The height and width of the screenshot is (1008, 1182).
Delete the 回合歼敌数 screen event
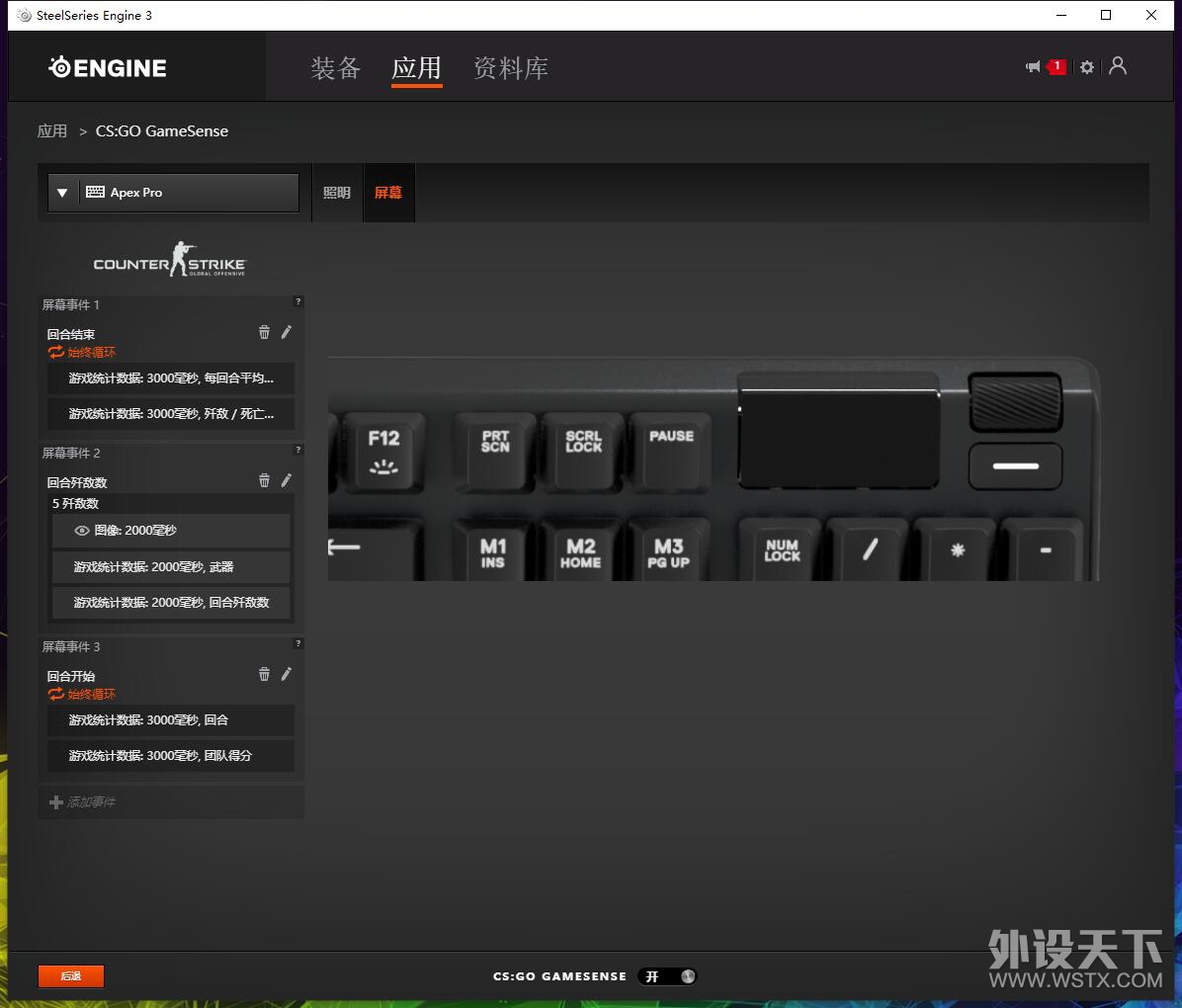(x=264, y=480)
